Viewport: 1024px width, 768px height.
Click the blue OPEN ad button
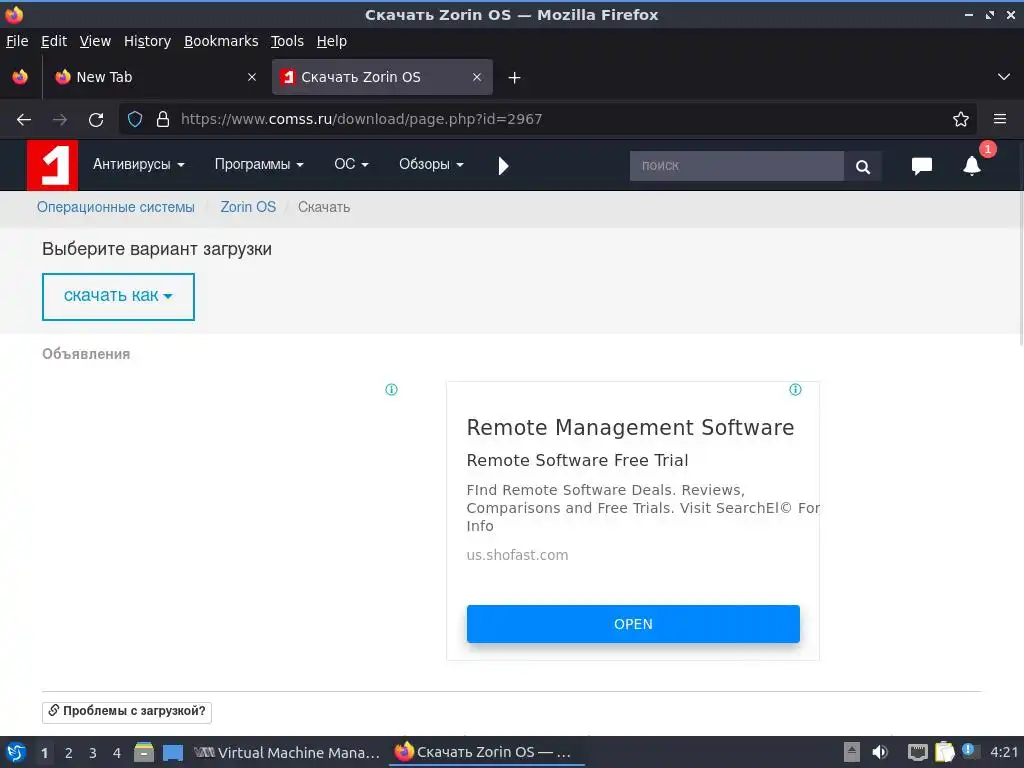pos(633,624)
